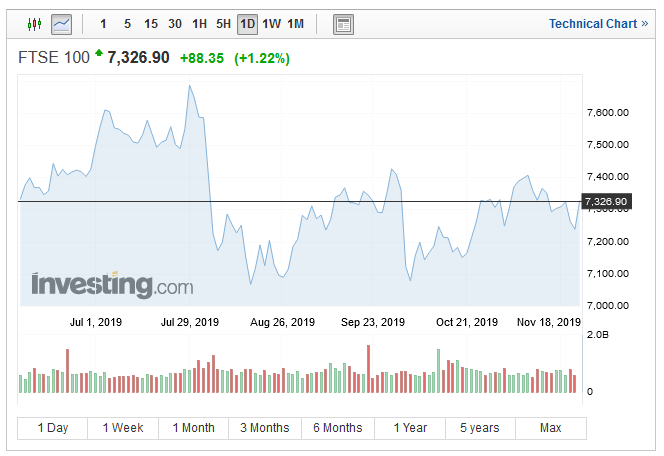This screenshot has height=456, width=664.
Task: Click the (+1.22%) percent change
Action: click(x=262, y=58)
